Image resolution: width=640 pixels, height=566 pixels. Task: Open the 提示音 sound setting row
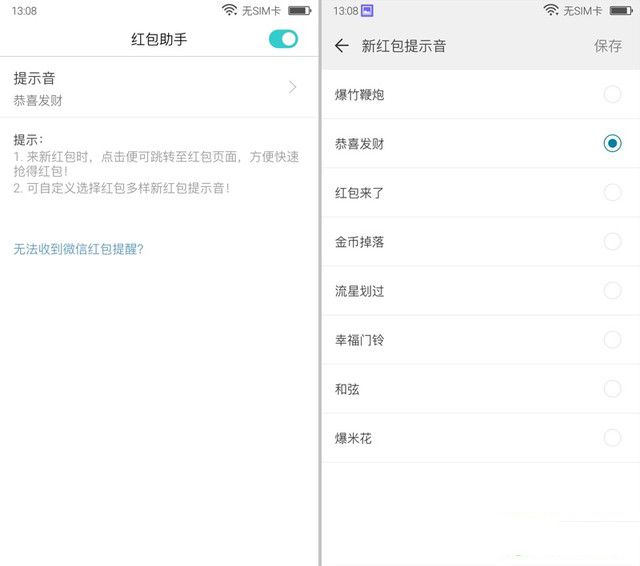159,88
